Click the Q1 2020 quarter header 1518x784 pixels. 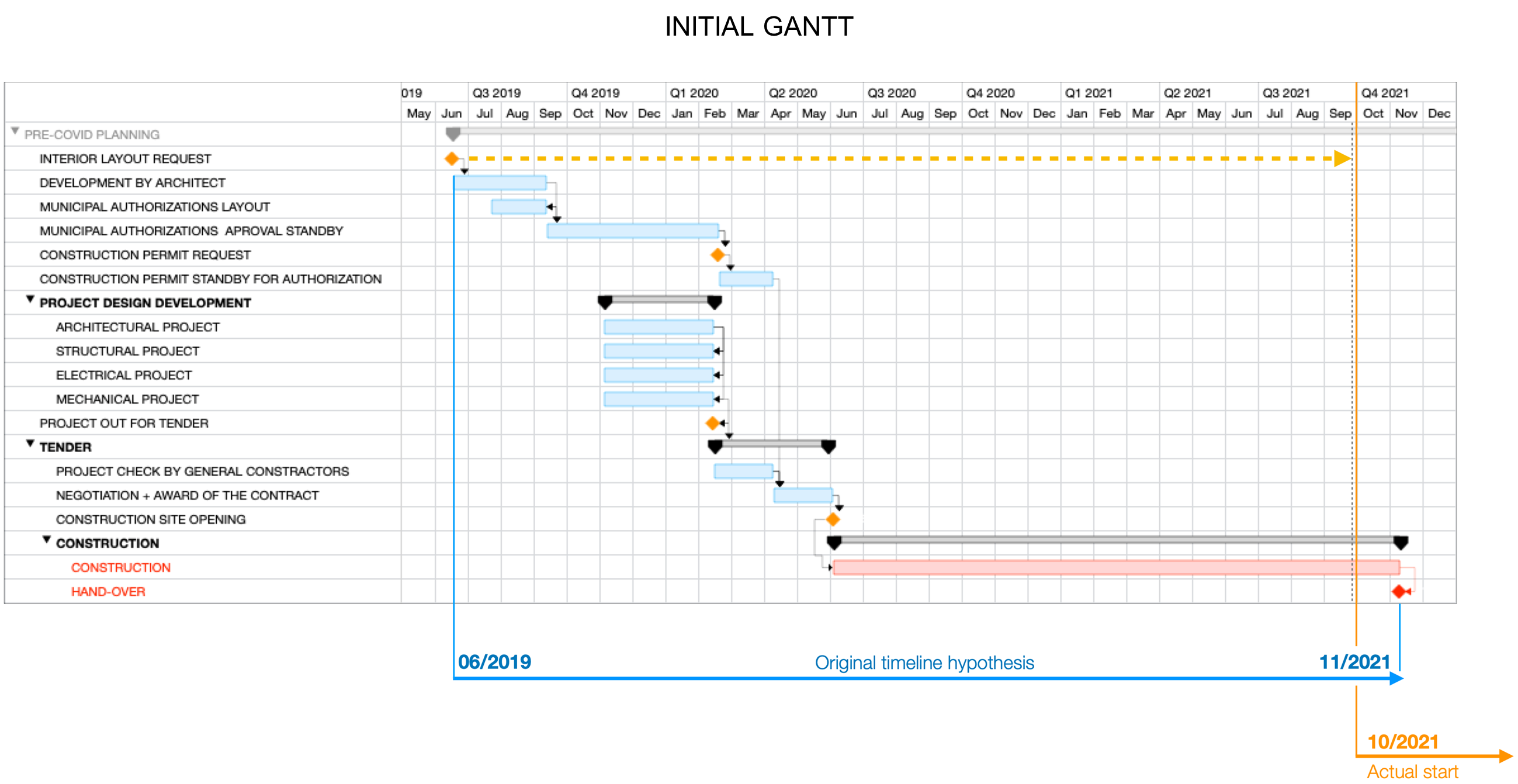694,93
